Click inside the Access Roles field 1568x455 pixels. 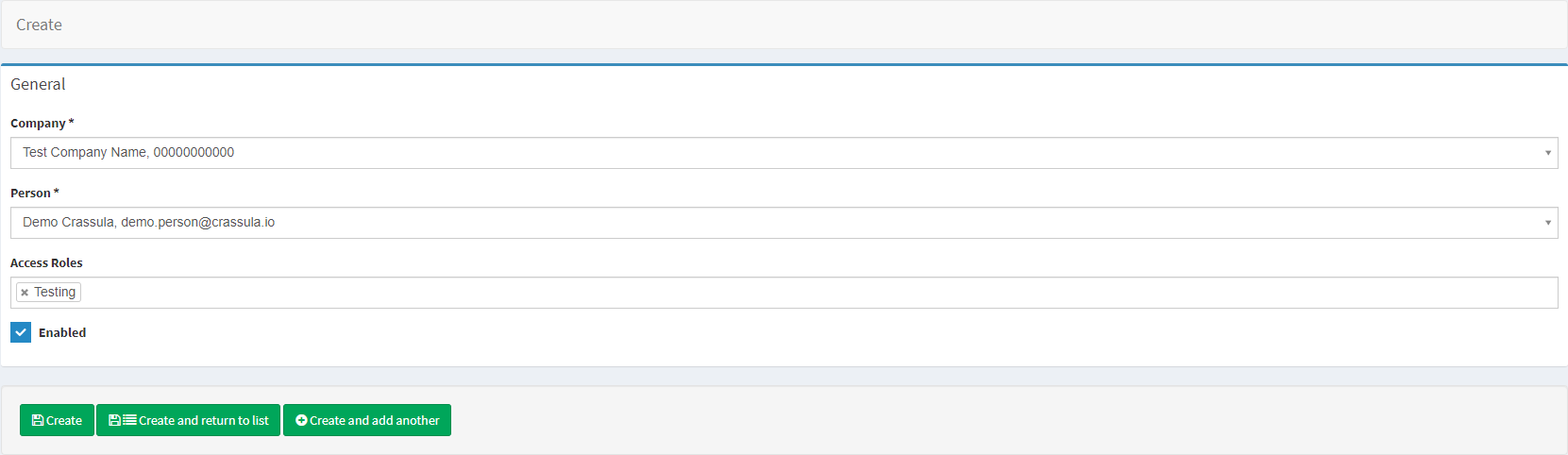(755, 293)
